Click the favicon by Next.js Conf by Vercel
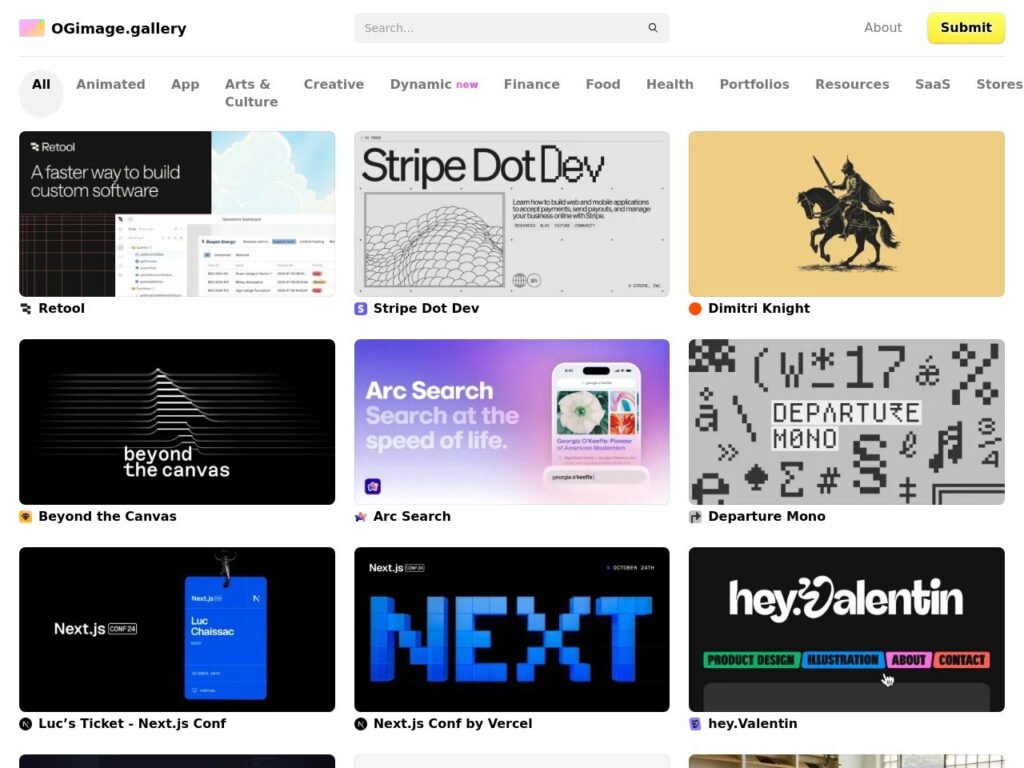Image resolution: width=1024 pixels, height=768 pixels. [360, 724]
